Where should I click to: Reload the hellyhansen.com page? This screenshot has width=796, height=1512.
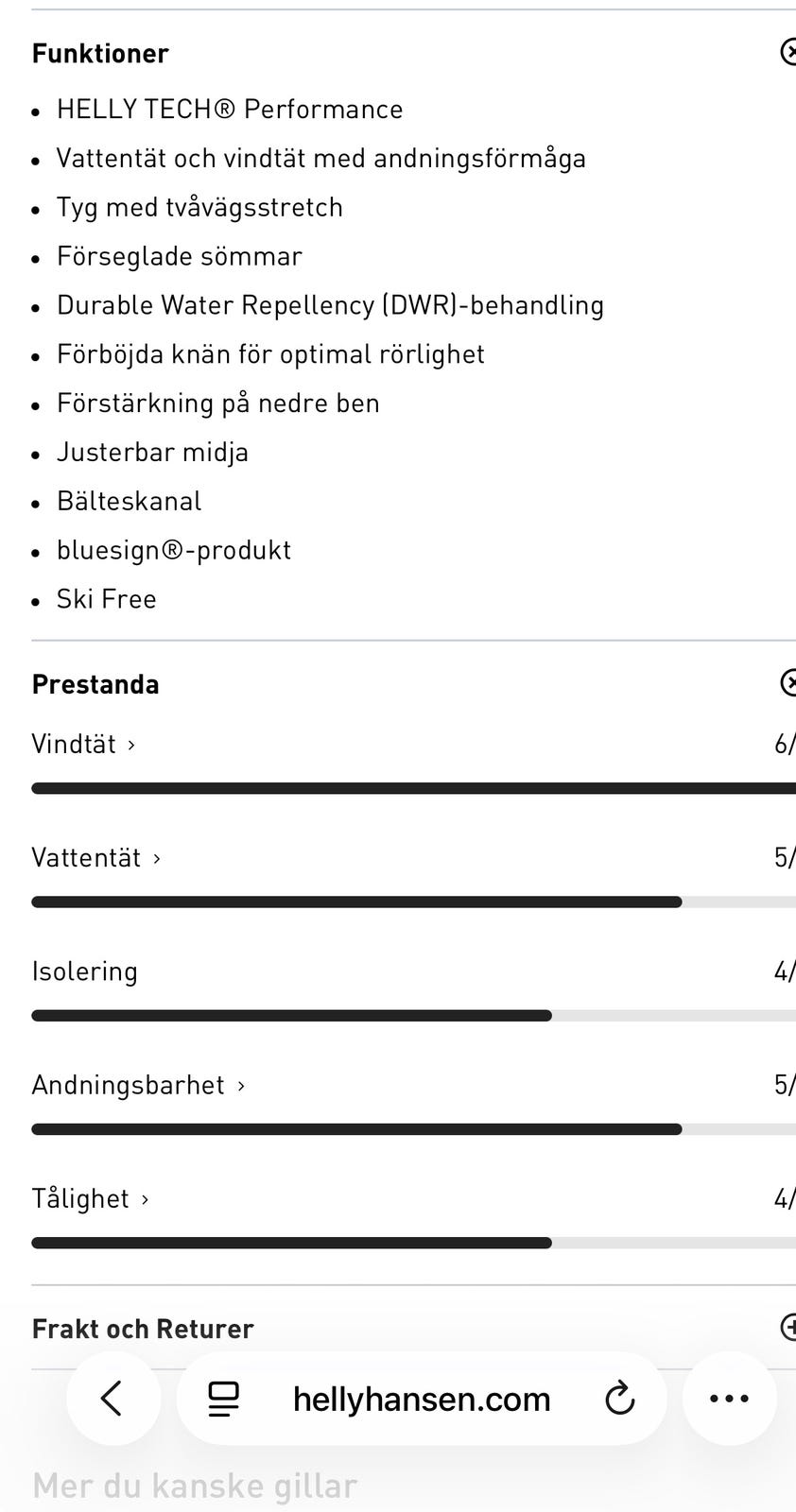(x=619, y=1399)
